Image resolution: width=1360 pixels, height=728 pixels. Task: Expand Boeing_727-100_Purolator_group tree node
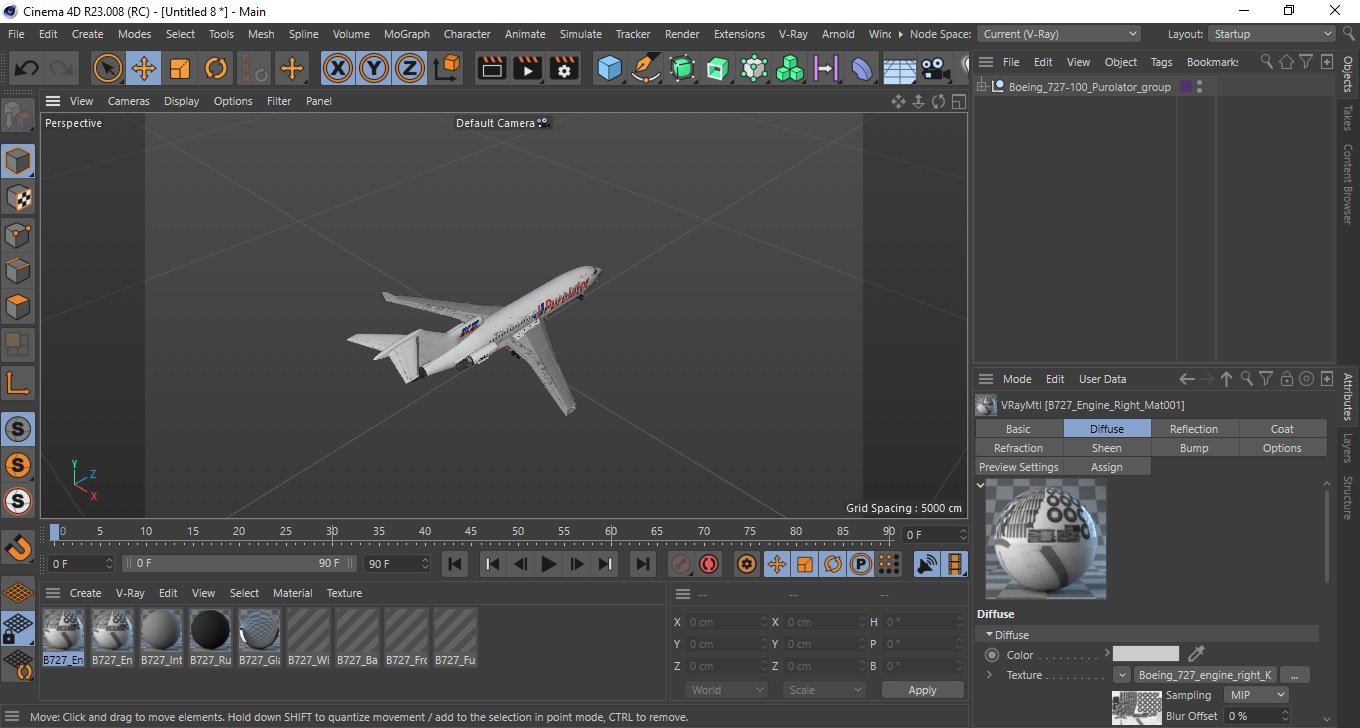coord(982,87)
